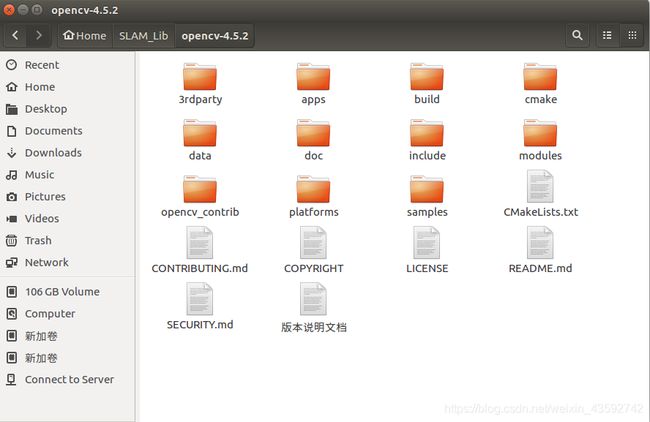Select the include folder icon
Image resolution: width=650 pixels, height=422 pixels.
427,133
